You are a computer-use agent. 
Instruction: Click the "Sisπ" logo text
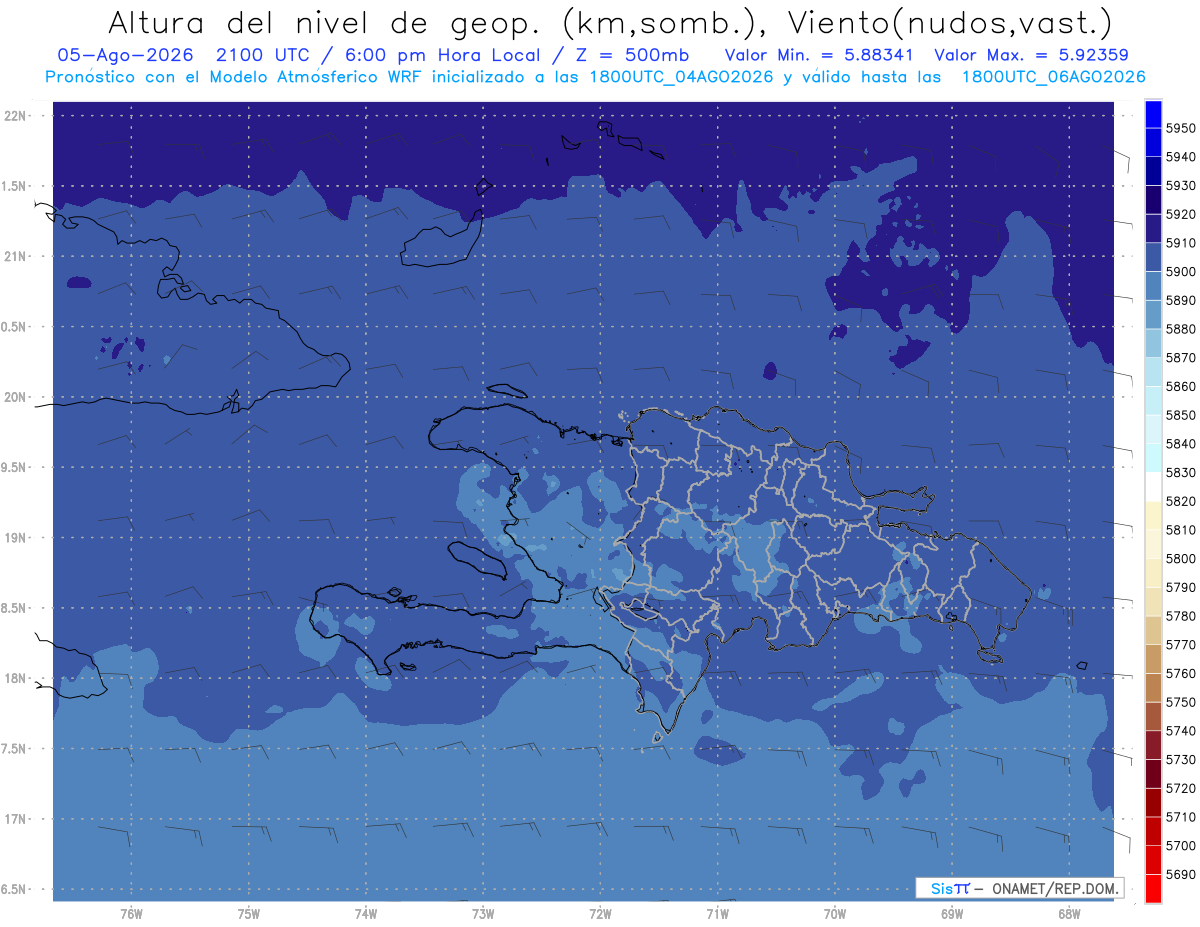coord(950,888)
